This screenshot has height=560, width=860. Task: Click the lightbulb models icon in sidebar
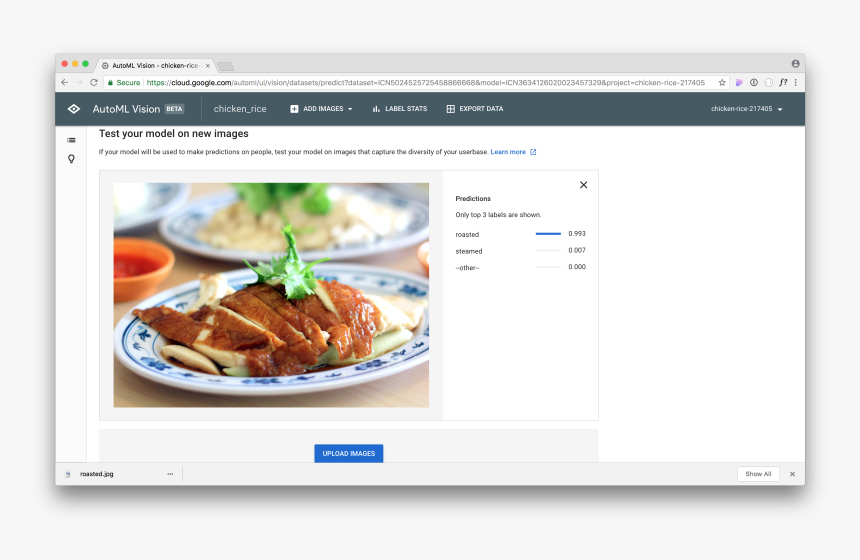[71, 158]
